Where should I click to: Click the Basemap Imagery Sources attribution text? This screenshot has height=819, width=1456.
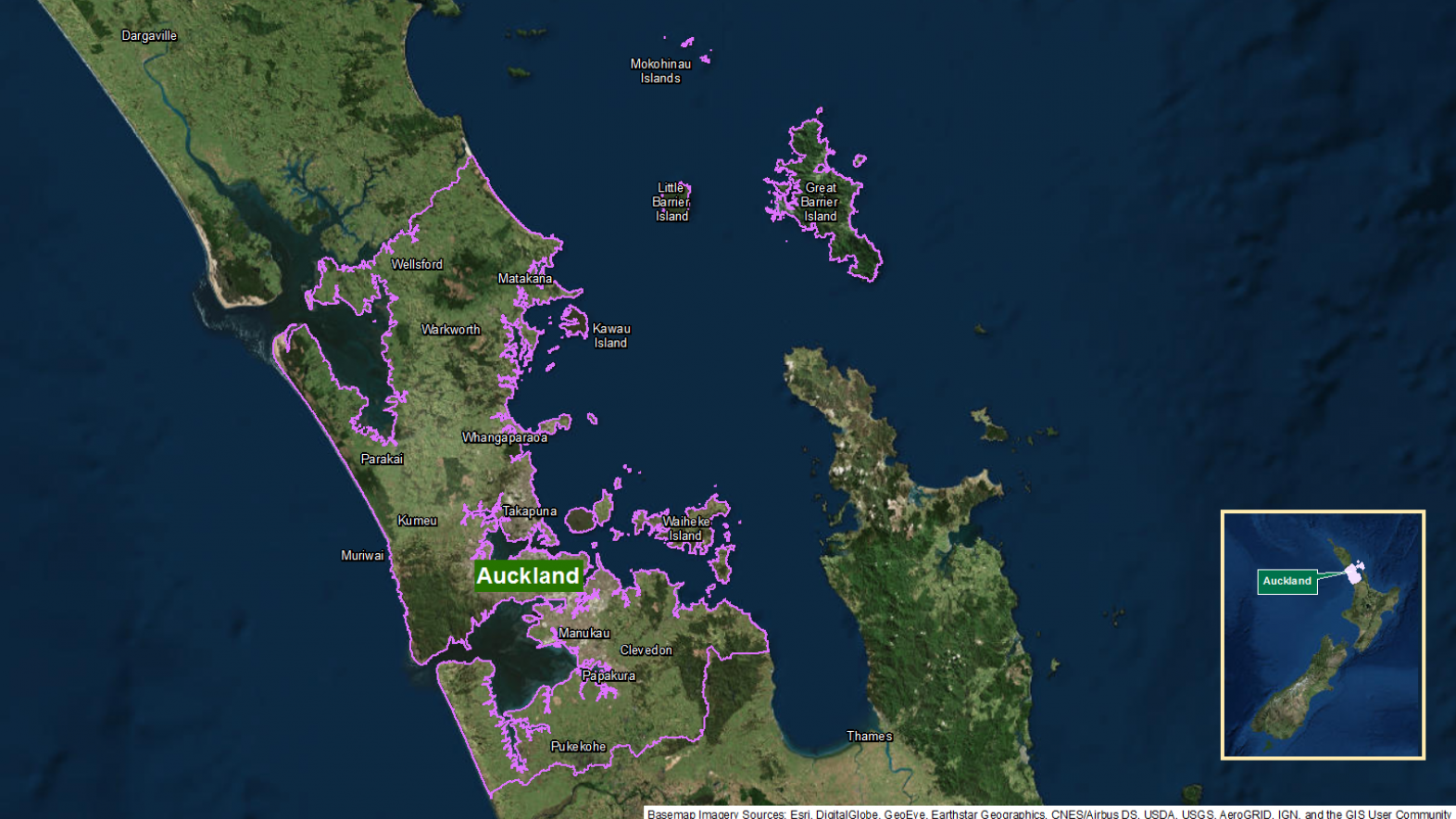(x=1048, y=813)
